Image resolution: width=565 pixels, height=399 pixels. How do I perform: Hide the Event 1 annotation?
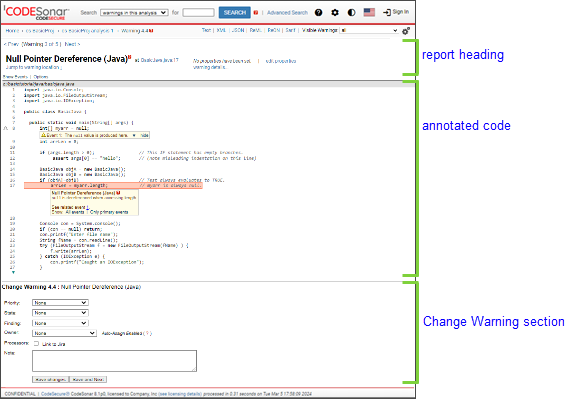click(144, 136)
